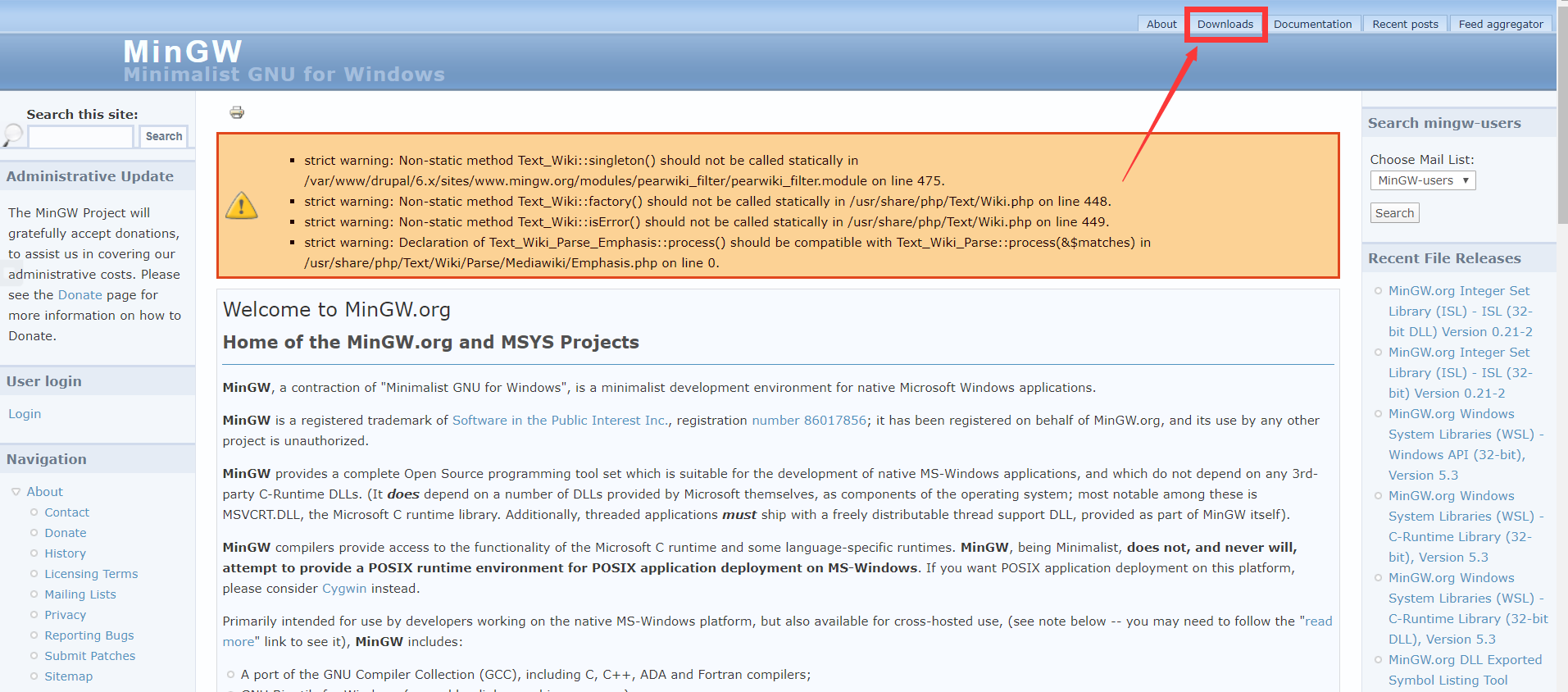
Task: Click the Administrative Update block heading
Action: 90,176
